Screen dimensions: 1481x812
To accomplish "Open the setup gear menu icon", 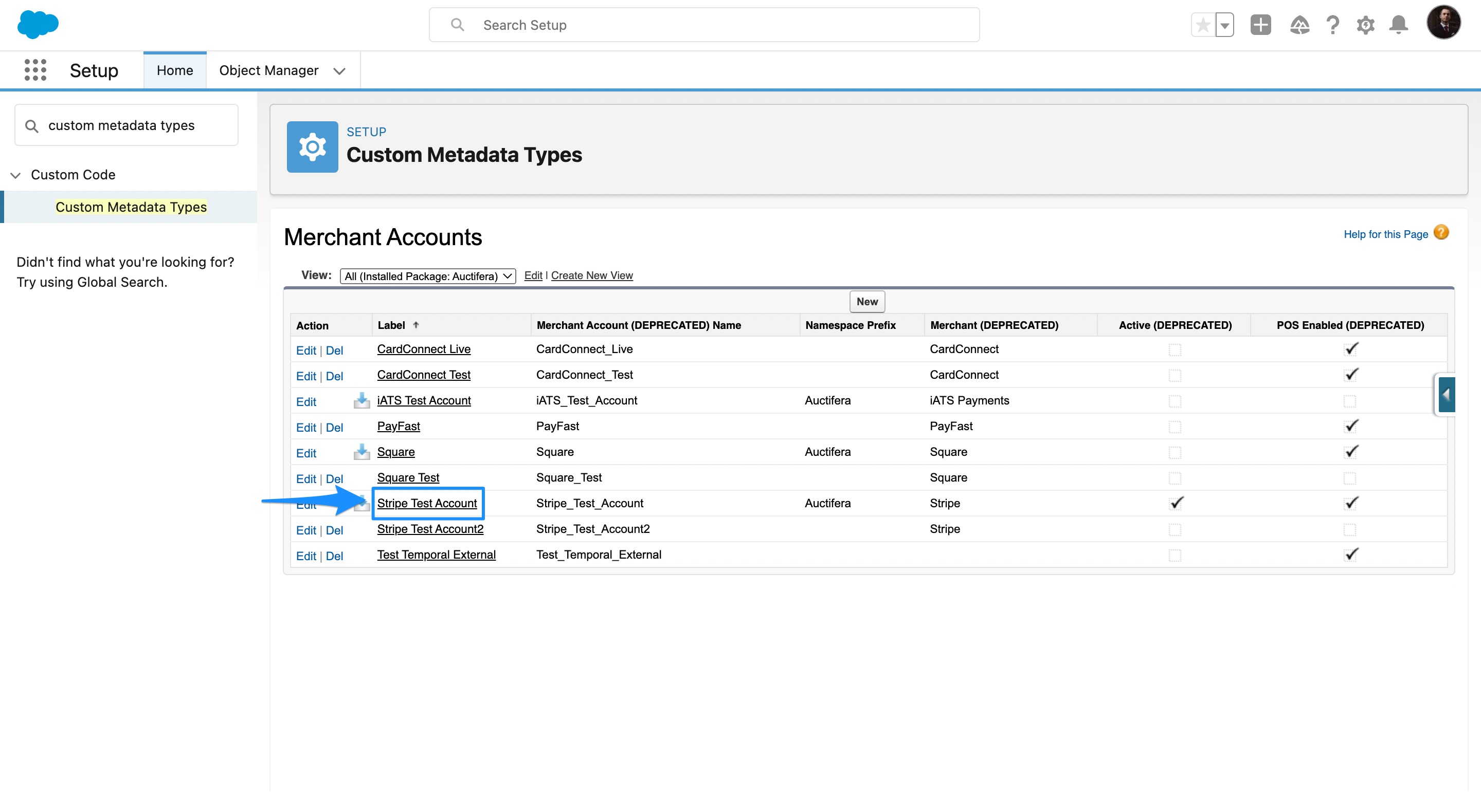I will coord(1365,25).
